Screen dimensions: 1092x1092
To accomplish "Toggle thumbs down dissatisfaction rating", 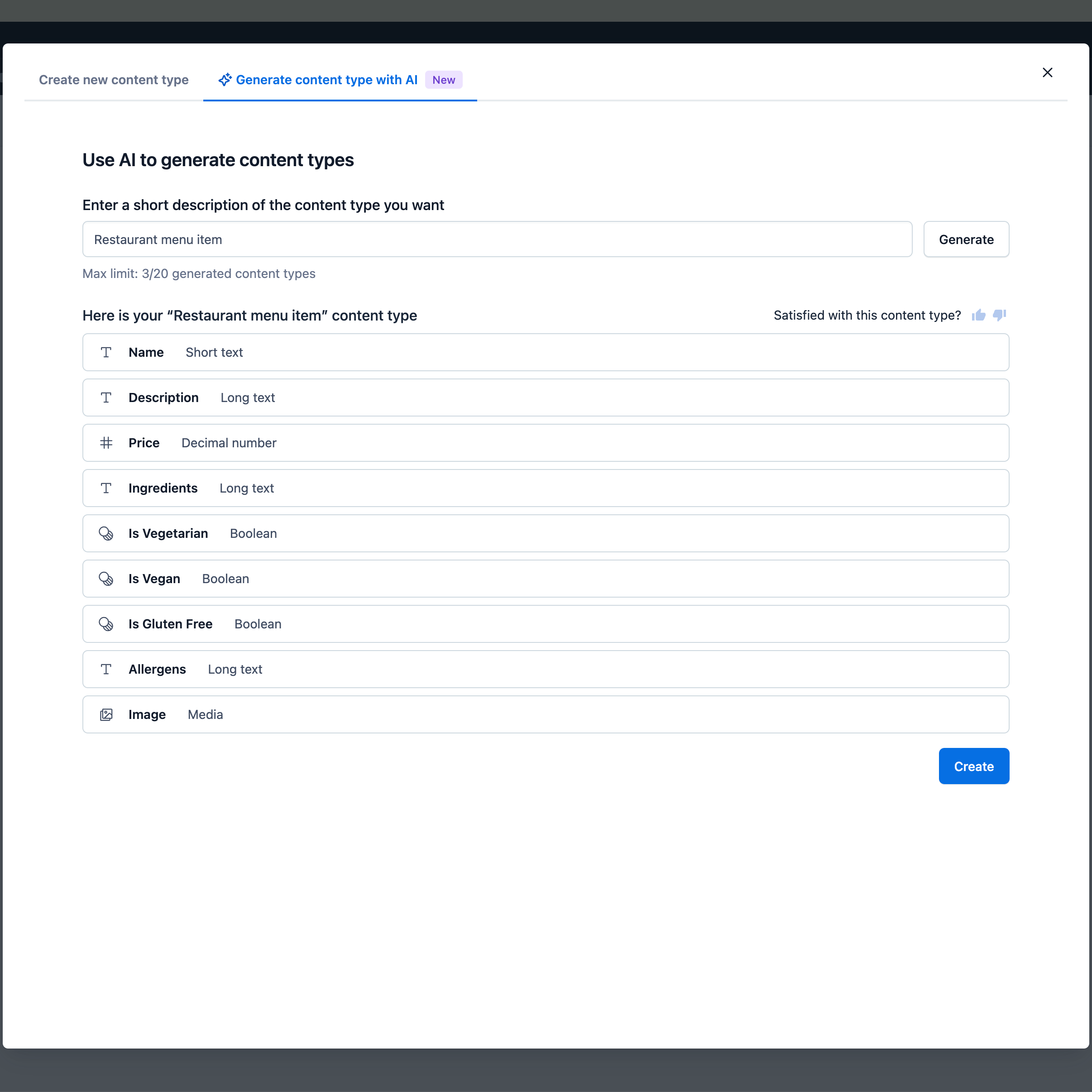I will pos(1001,315).
